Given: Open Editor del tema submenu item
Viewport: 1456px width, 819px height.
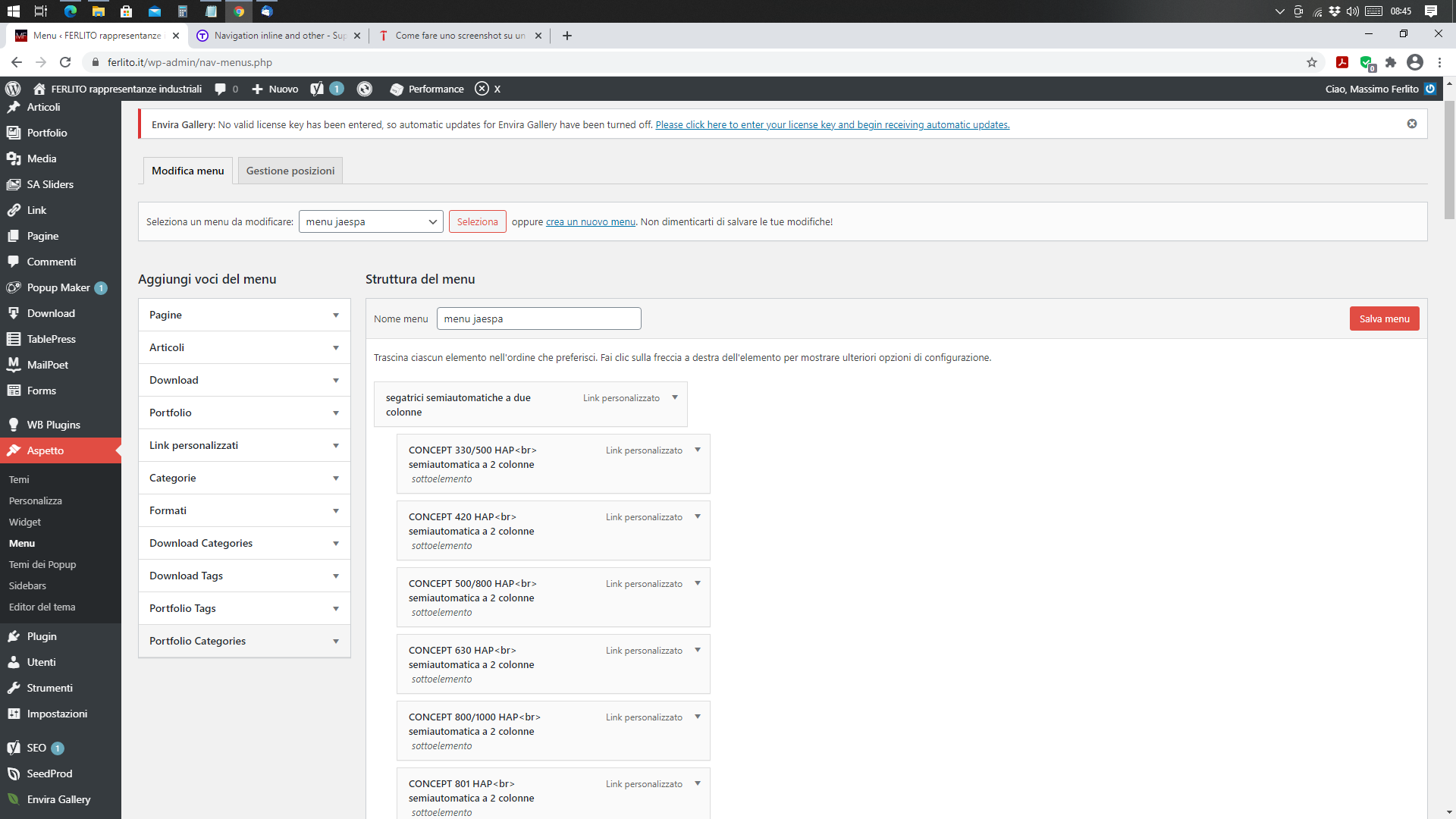Looking at the screenshot, I should coord(42,607).
